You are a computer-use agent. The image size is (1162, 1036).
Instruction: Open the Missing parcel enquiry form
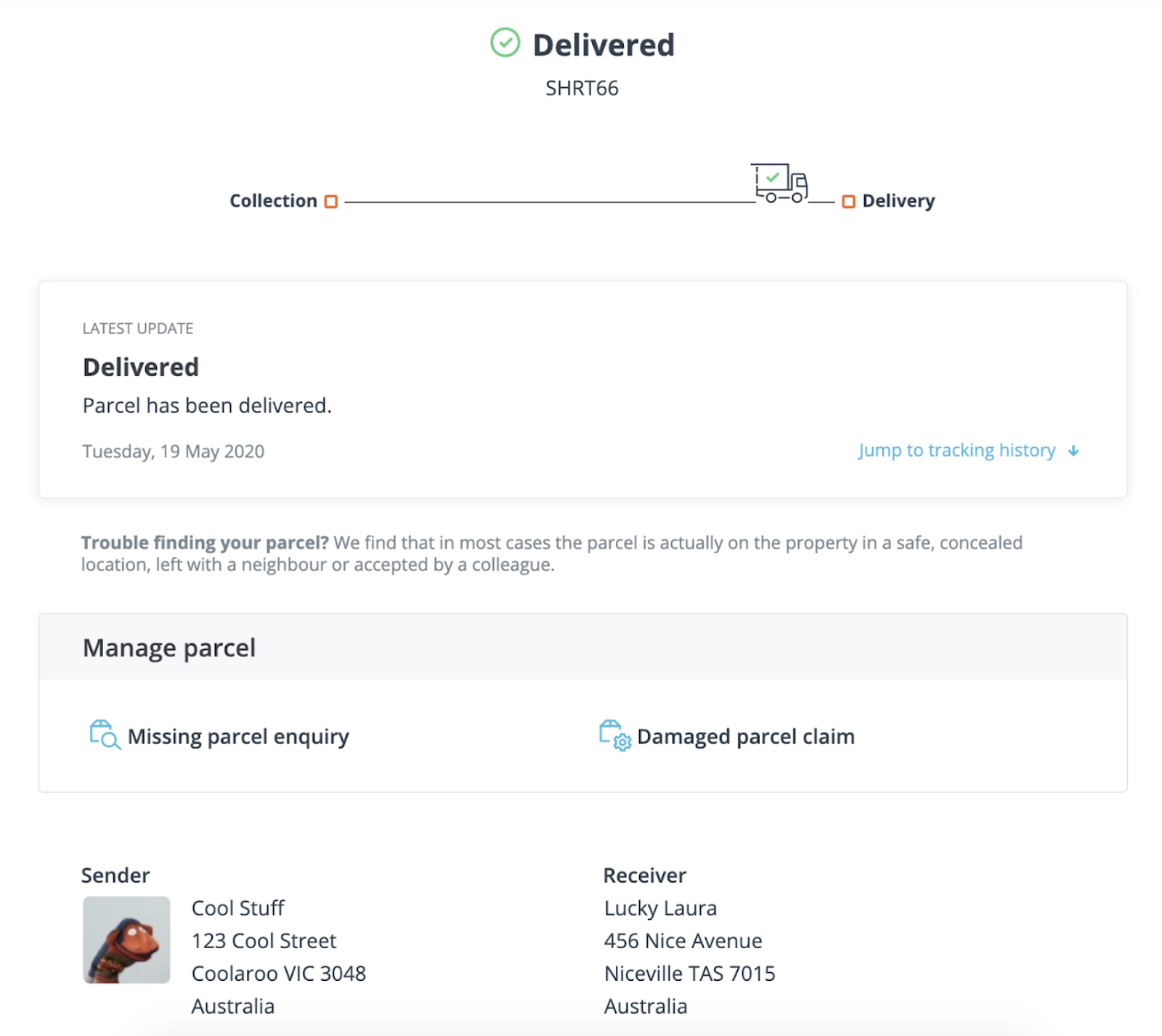[x=237, y=735]
